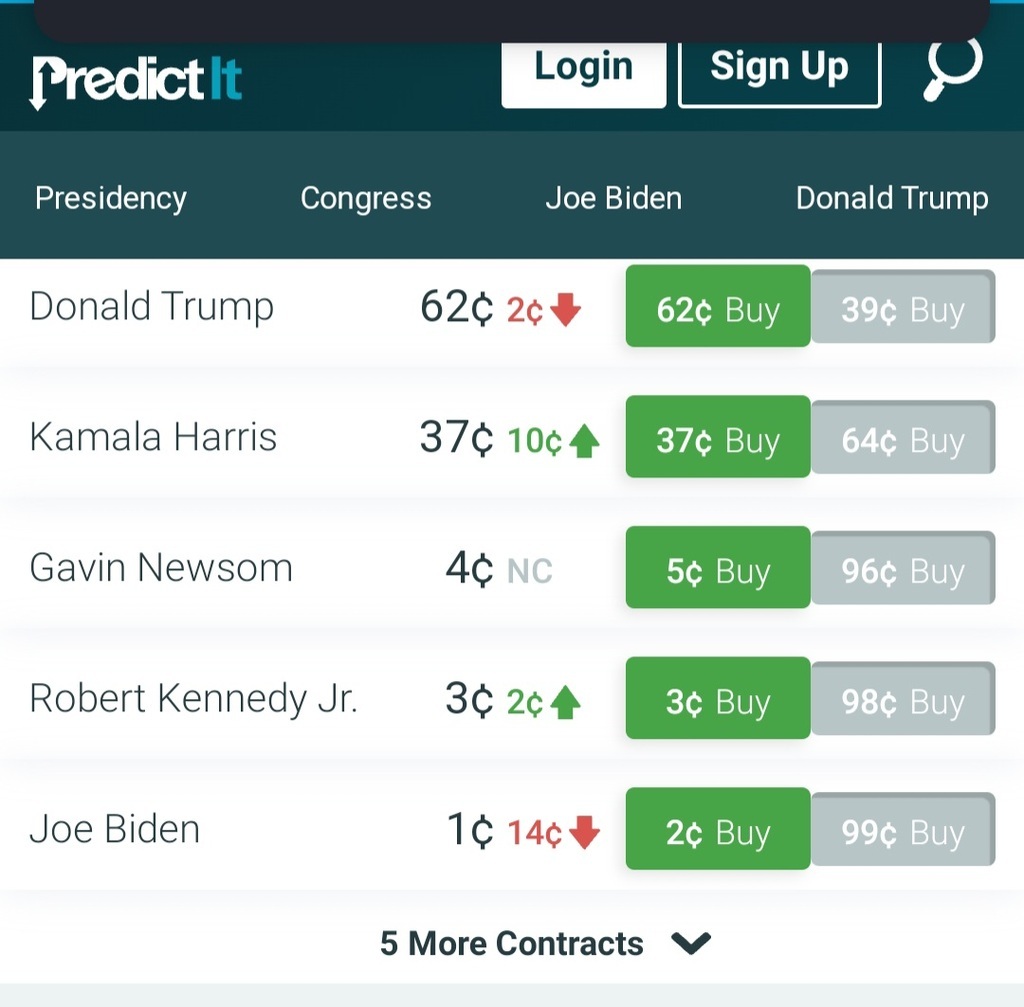Open the Donald Trump navigation tab

[x=892, y=198]
